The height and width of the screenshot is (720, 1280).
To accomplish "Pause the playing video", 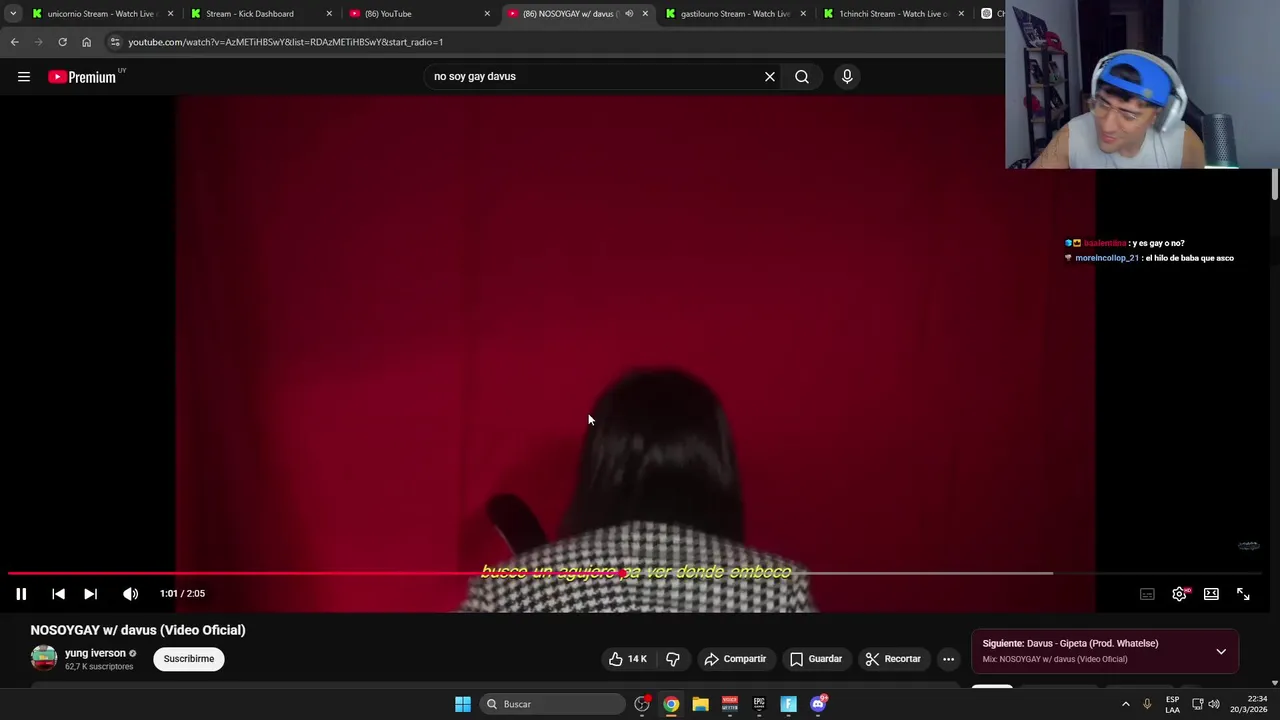I will pos(21,594).
